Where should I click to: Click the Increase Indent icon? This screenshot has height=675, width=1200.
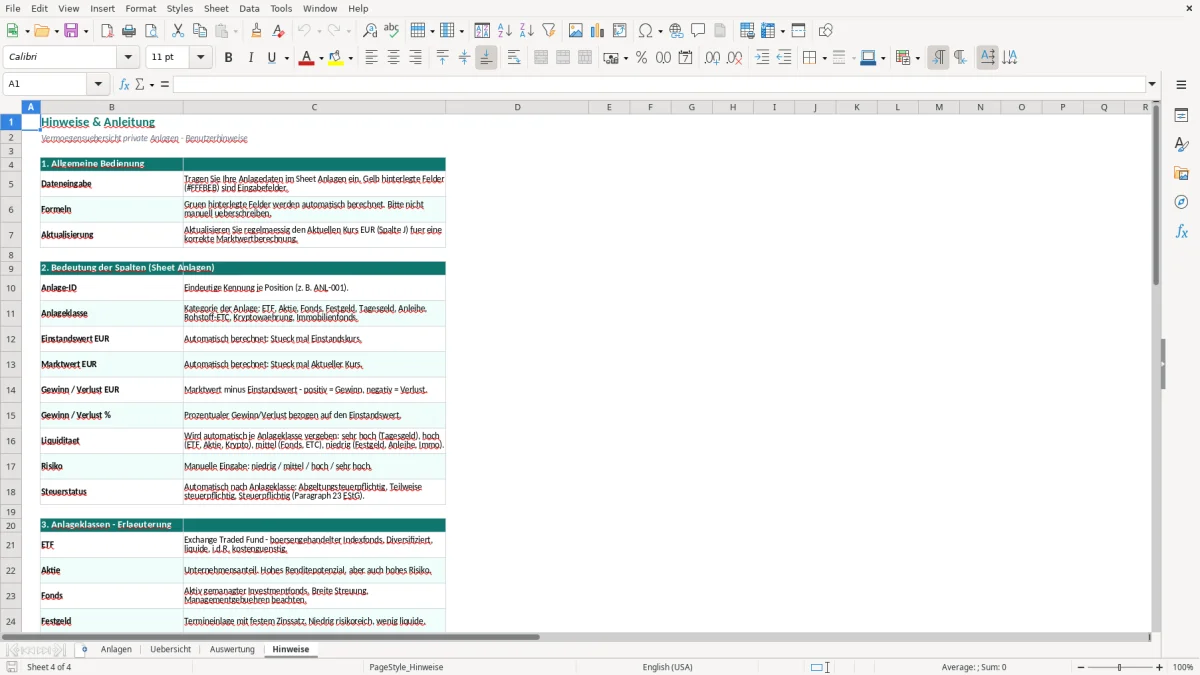[762, 58]
